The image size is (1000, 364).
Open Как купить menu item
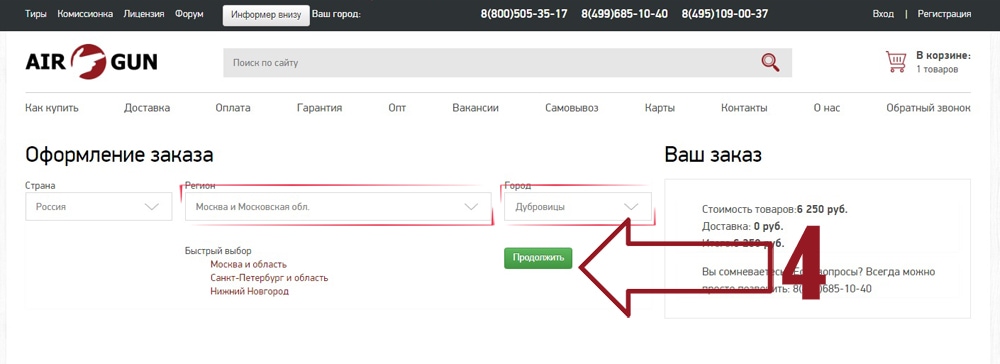(52, 108)
